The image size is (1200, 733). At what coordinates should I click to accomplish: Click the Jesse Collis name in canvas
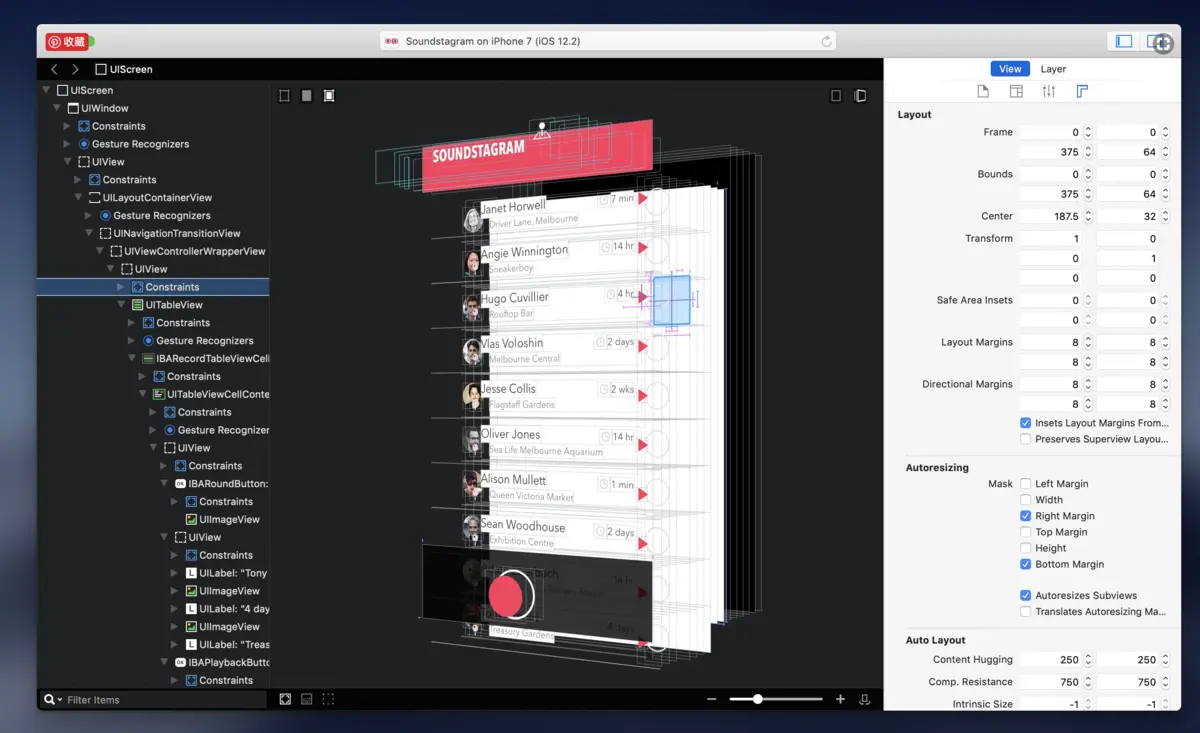pyautogui.click(x=508, y=388)
